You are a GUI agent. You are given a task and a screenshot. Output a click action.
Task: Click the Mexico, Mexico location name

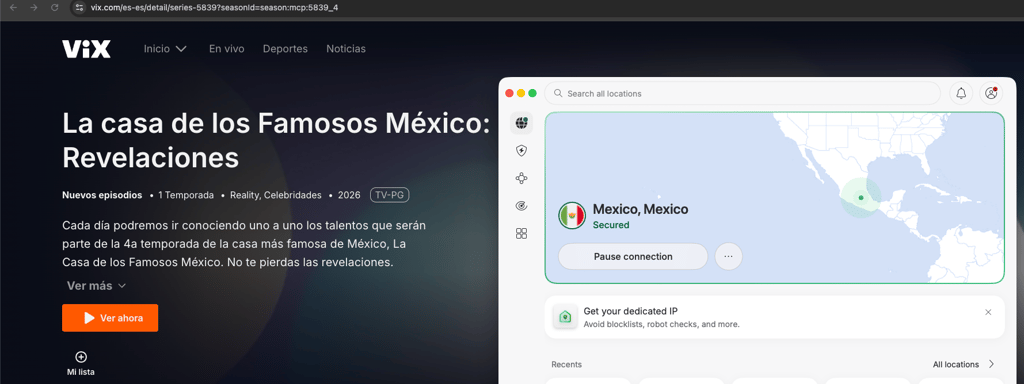[x=640, y=210]
